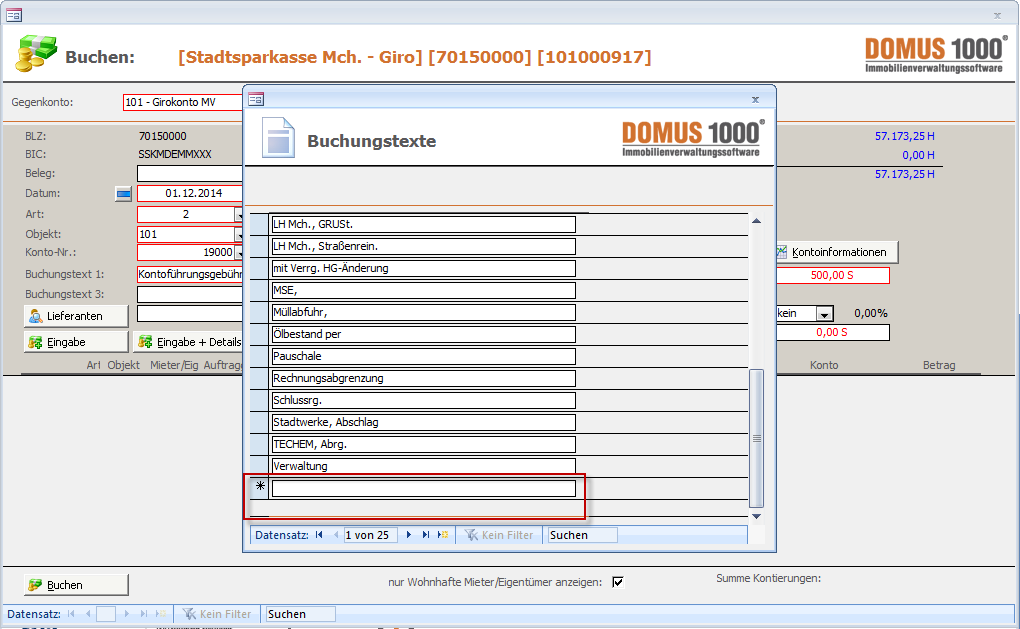This screenshot has height=629, width=1020.
Task: Click the Eingabe button
Action: (x=76, y=342)
